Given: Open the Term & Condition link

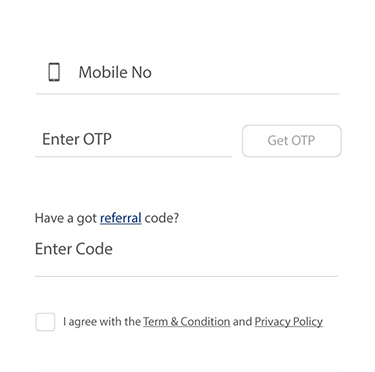Looking at the screenshot, I should (x=187, y=322).
